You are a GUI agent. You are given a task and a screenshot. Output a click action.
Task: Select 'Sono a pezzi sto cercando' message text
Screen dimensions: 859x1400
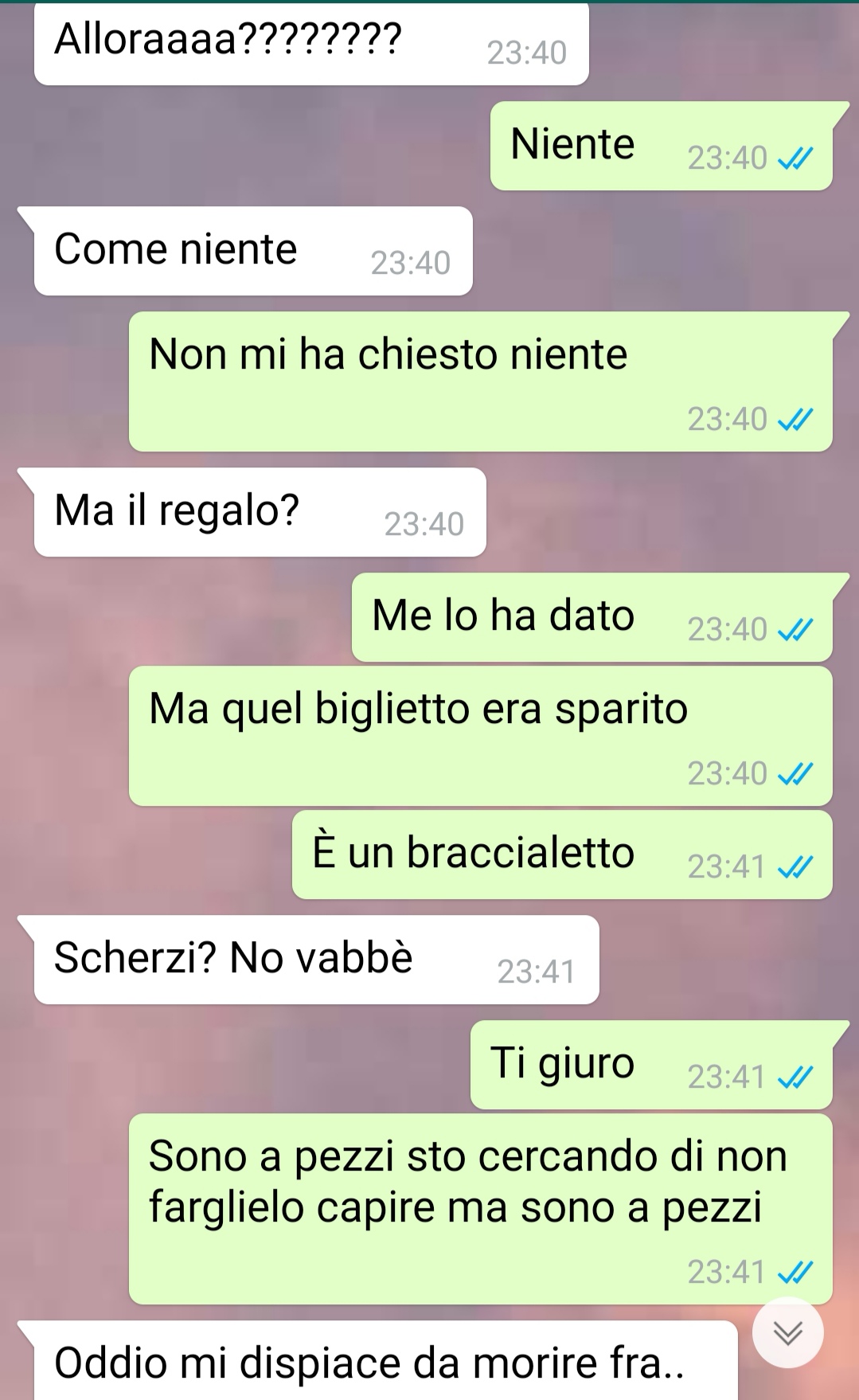click(468, 1182)
